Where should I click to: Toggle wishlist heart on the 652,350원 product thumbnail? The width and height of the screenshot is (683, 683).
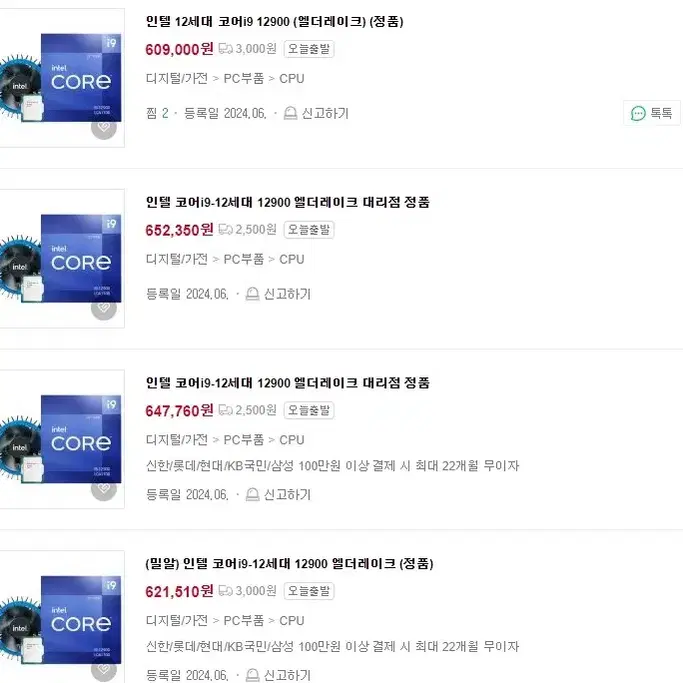click(104, 308)
